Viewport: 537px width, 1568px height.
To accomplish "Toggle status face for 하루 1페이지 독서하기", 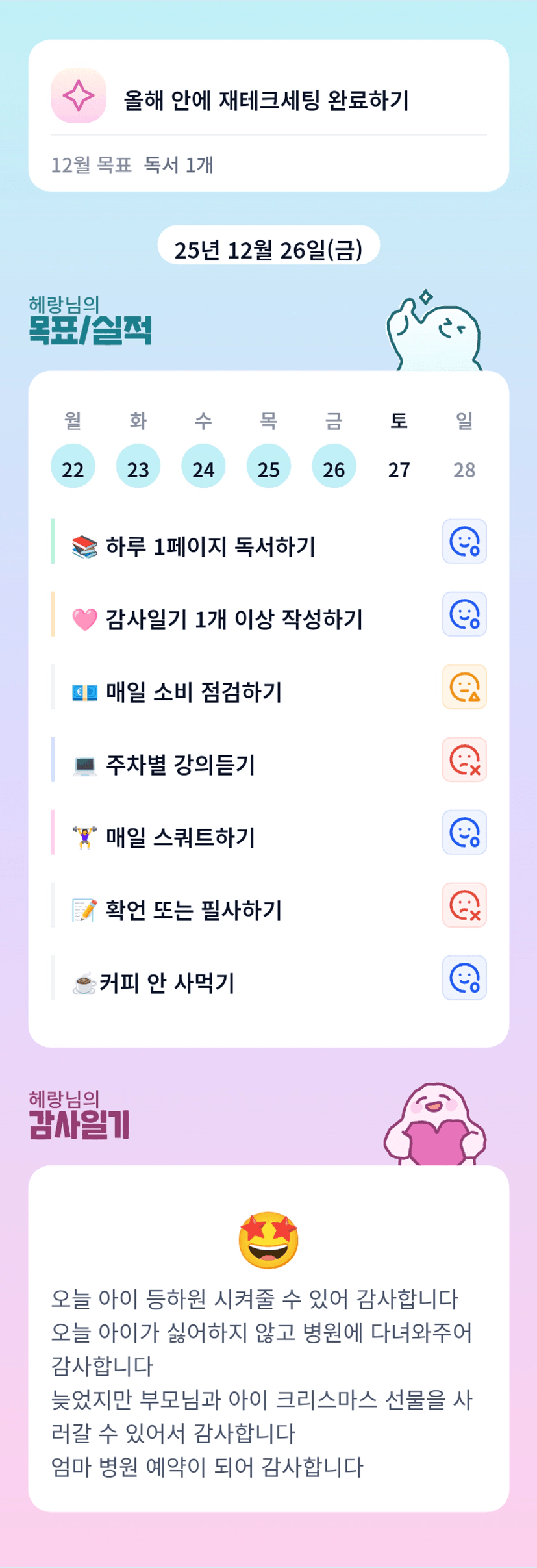I will [x=464, y=541].
